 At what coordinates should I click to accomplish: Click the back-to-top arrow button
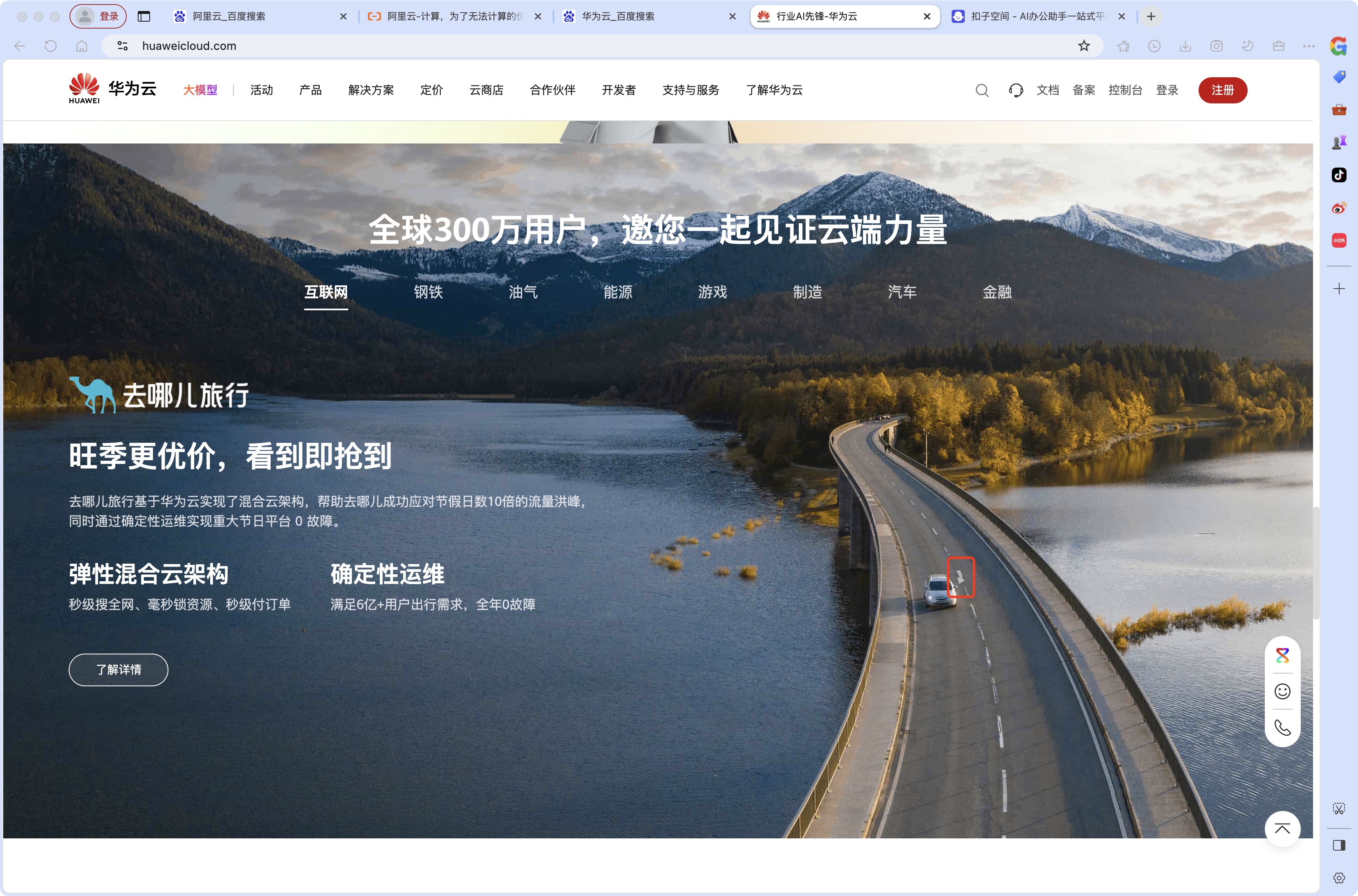click(1282, 829)
